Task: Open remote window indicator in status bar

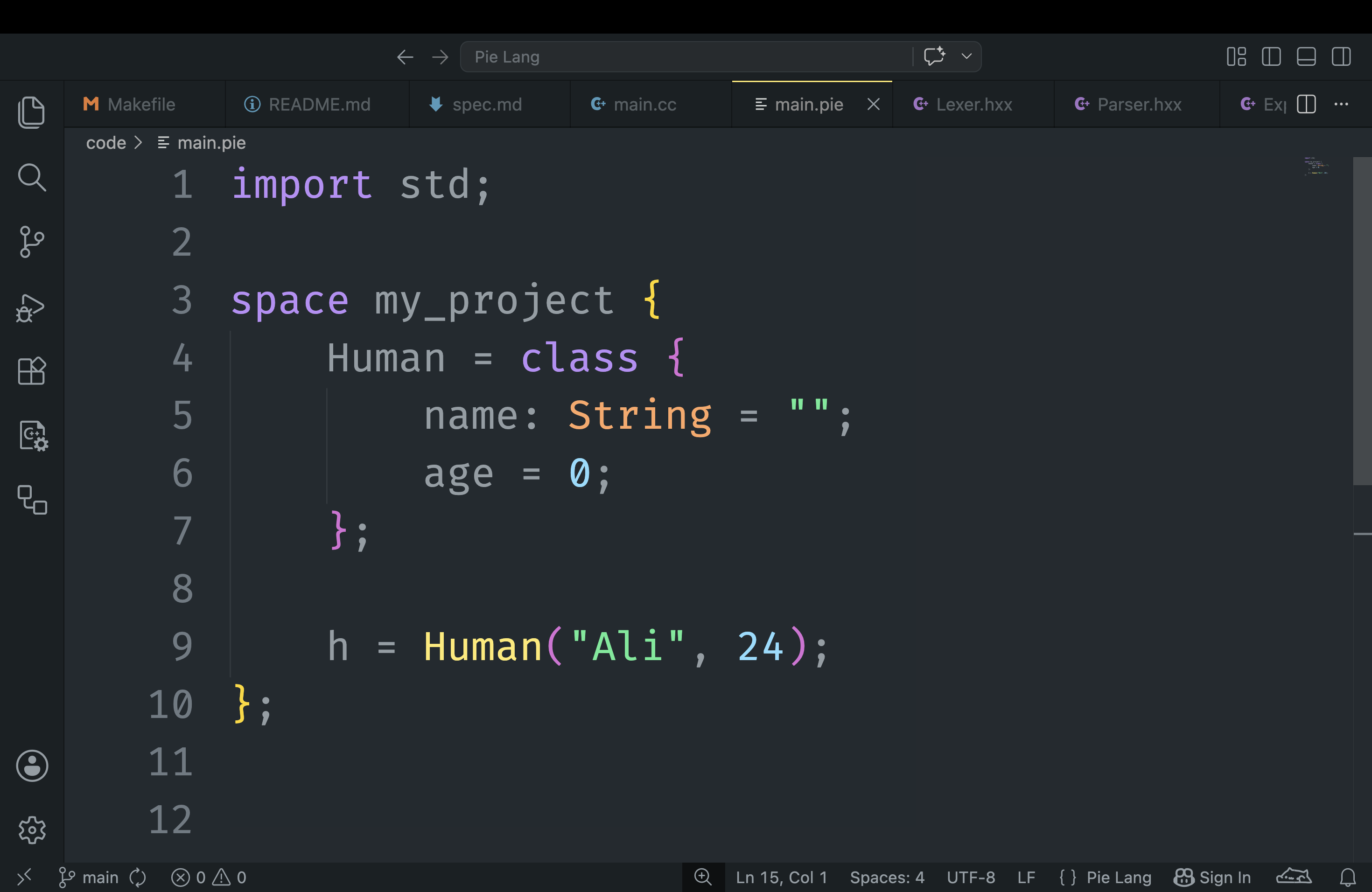Action: click(24, 877)
